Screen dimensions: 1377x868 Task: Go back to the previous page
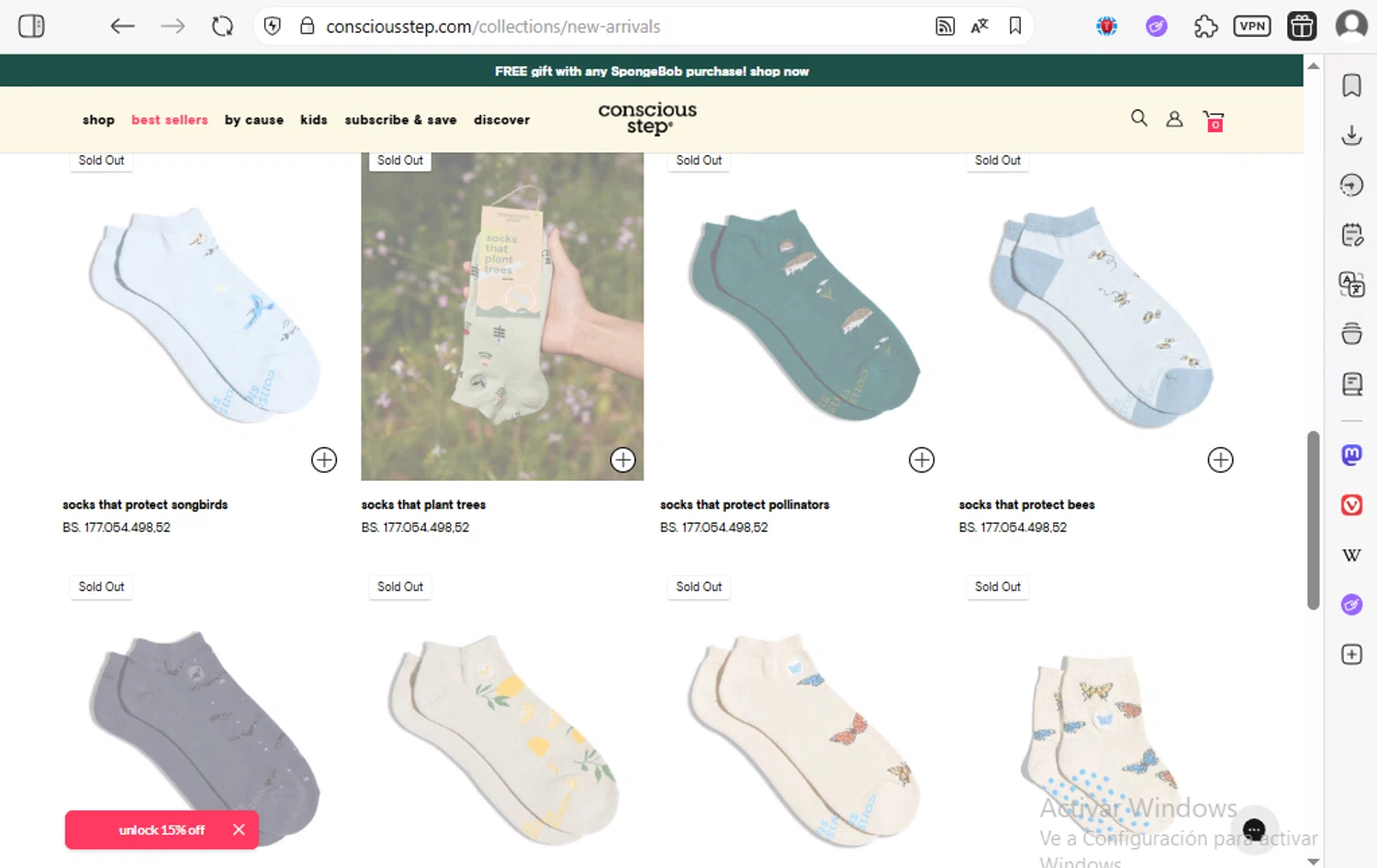click(122, 26)
